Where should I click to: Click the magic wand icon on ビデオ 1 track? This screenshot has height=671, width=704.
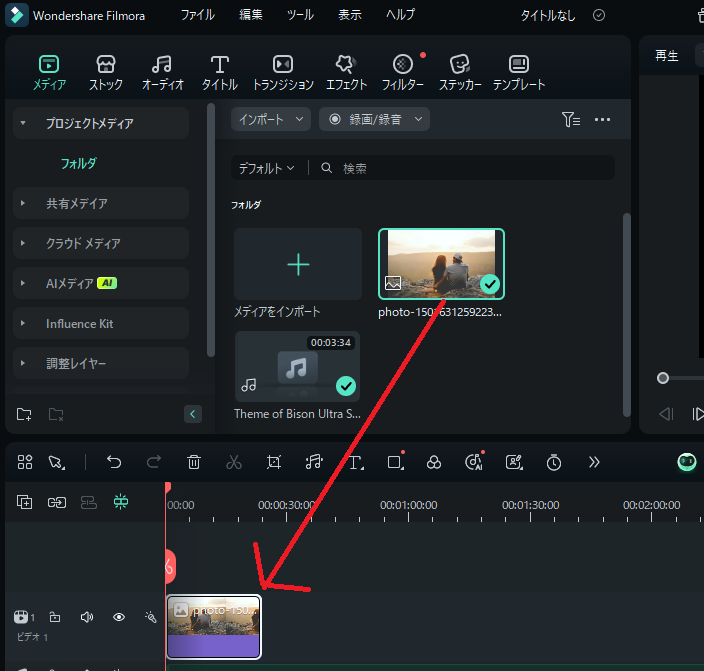tap(151, 617)
